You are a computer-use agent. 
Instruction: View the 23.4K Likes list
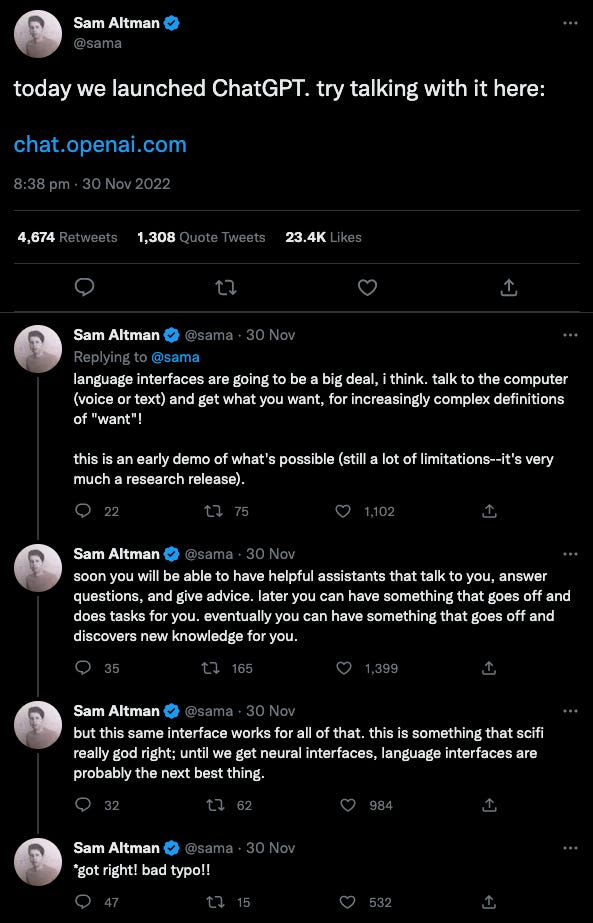click(323, 237)
